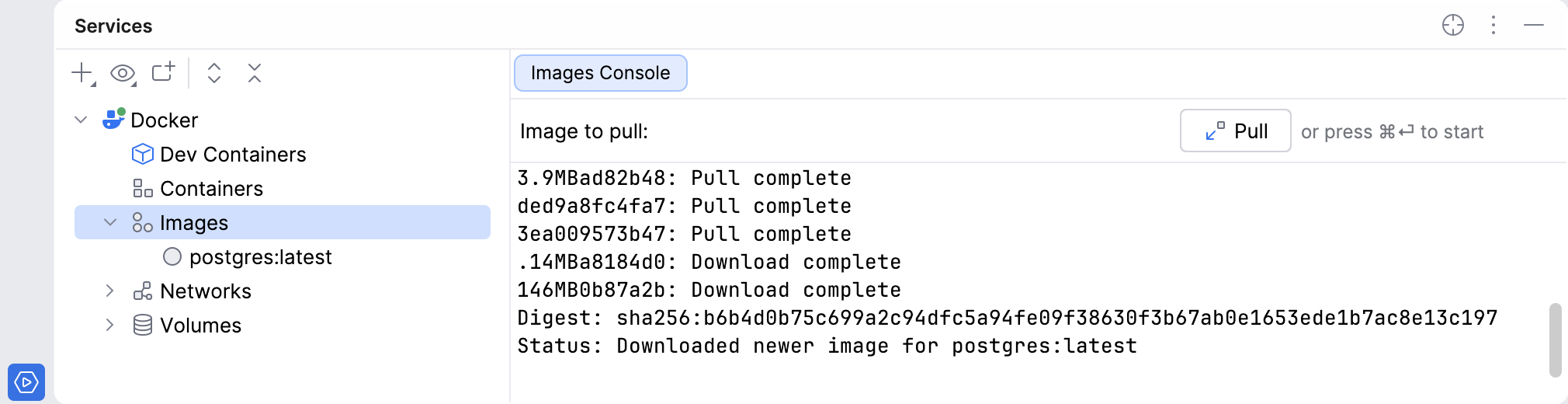Viewport: 1568px width, 404px height.
Task: Select the postgres:latest image
Action: [260, 257]
